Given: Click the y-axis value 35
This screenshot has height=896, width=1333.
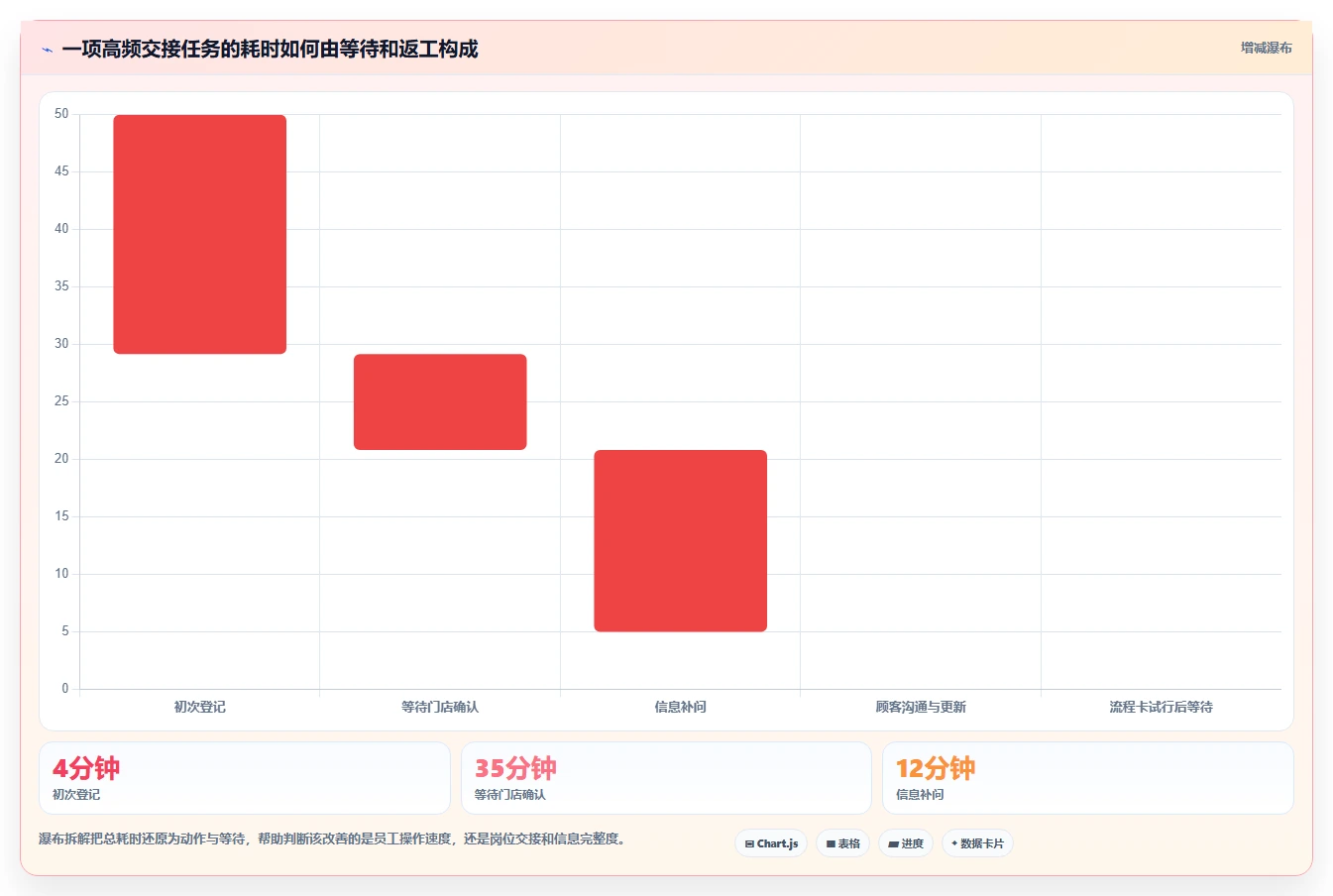Looking at the screenshot, I should pos(61,286).
